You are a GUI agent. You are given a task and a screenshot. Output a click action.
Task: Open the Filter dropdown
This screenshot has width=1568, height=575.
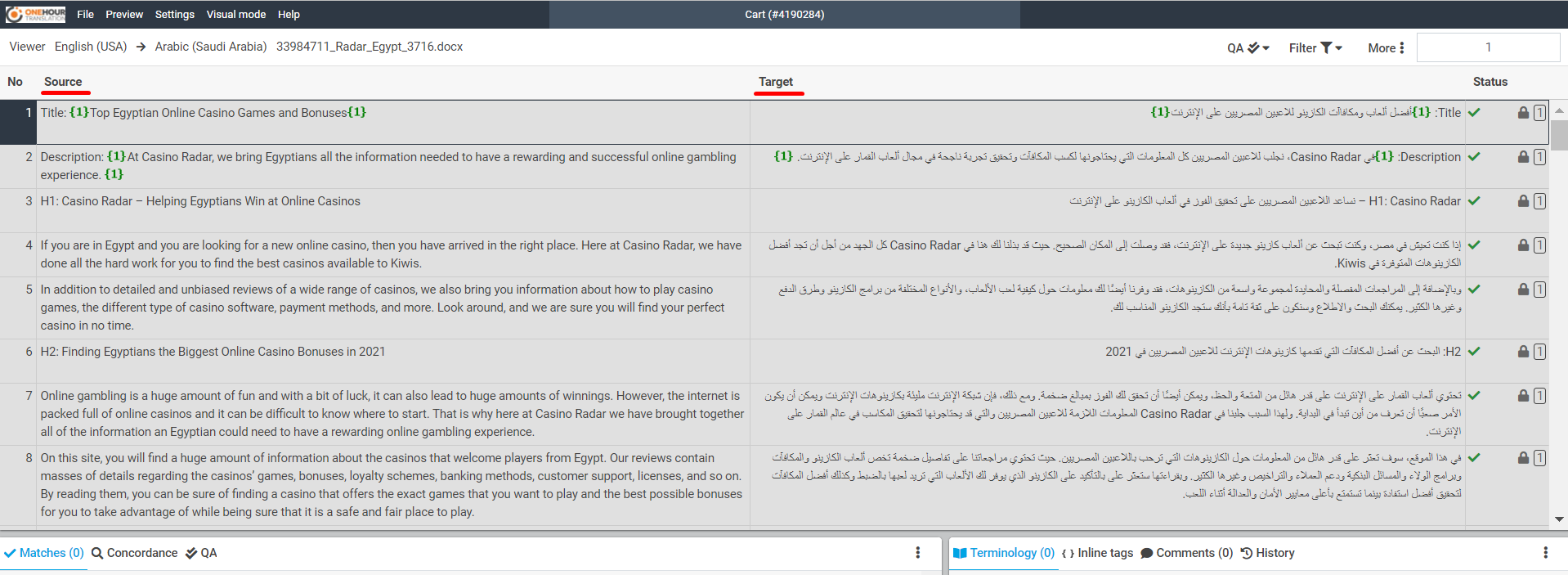(x=1315, y=47)
